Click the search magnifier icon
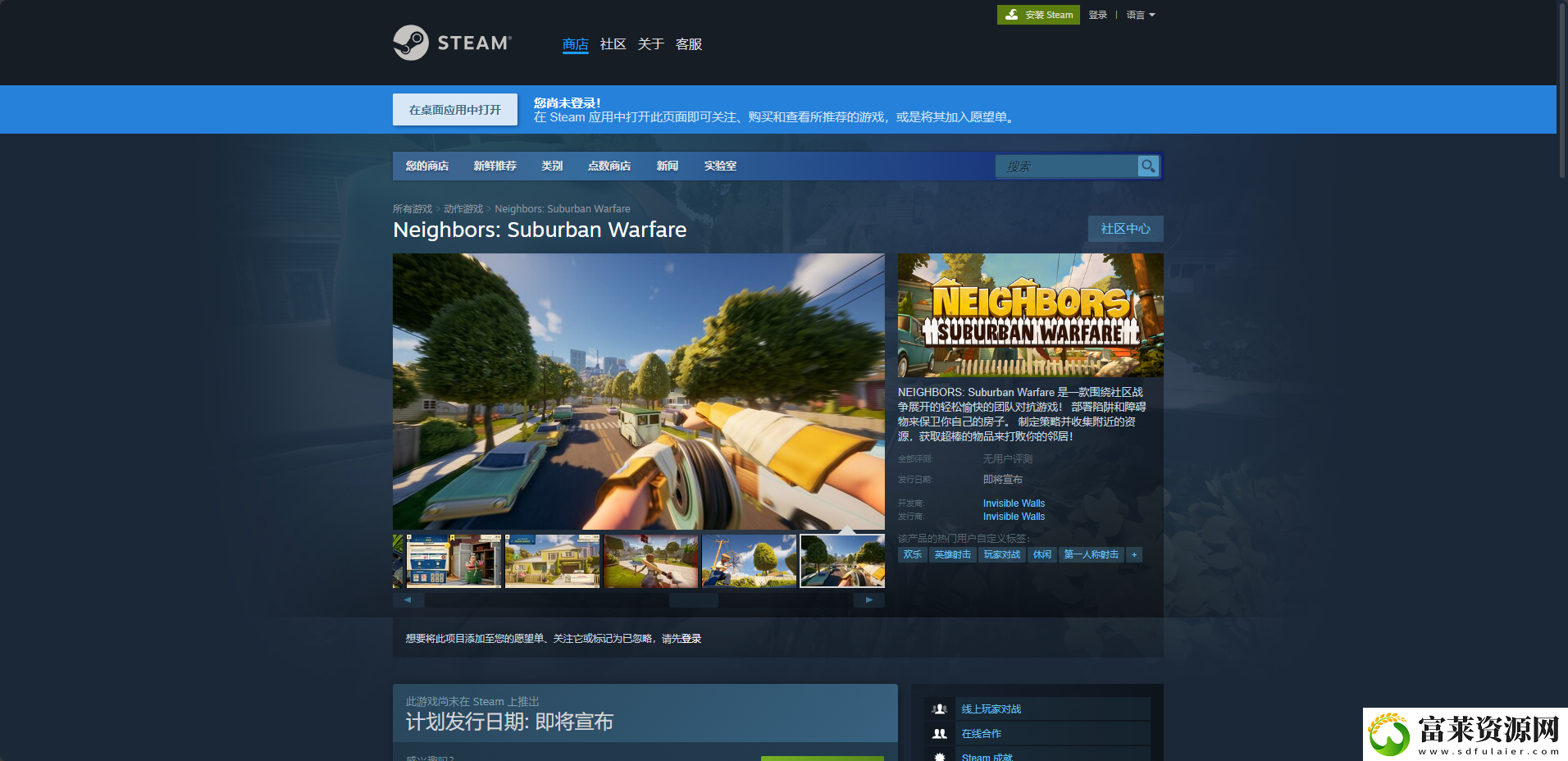 tap(1148, 166)
